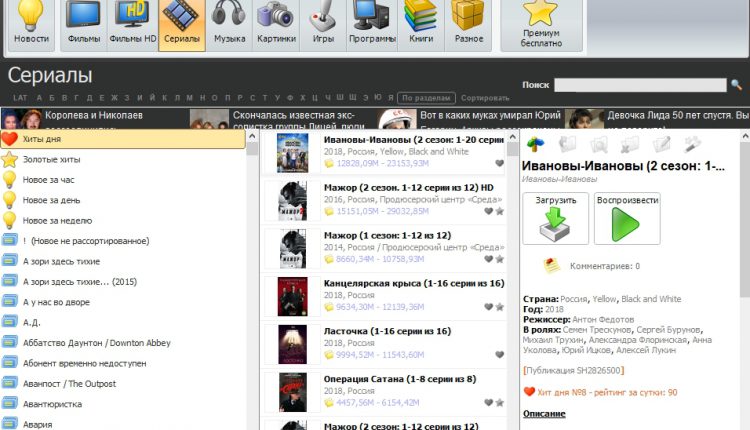Select the Сериалы category
The image size is (750, 430).
(181, 25)
